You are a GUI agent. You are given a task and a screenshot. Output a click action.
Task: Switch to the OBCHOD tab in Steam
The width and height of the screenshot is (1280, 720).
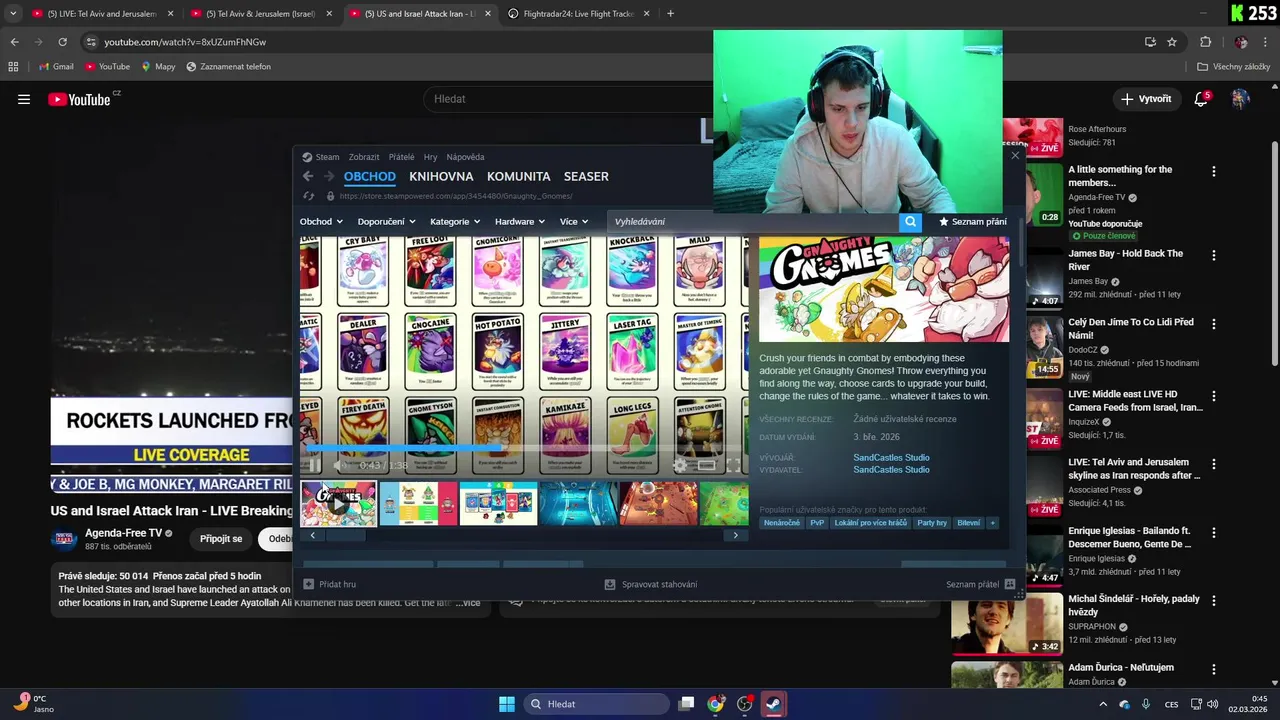pyautogui.click(x=370, y=176)
